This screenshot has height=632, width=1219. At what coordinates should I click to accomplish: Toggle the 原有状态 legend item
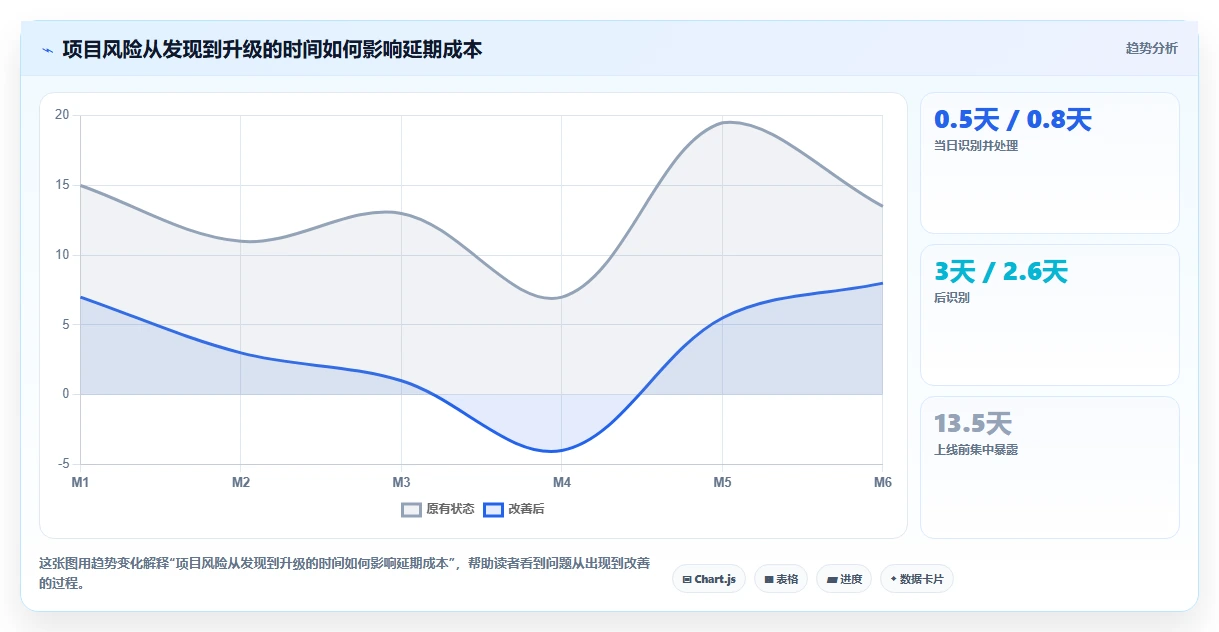438,509
